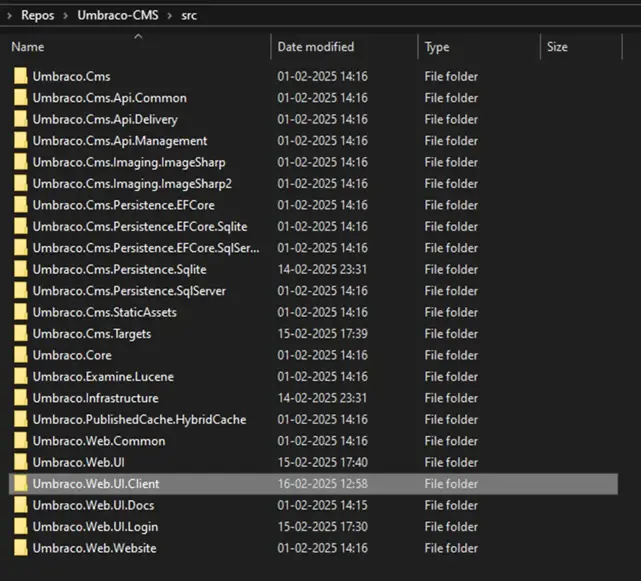This screenshot has width=641, height=581.
Task: Select the Umbraco.Web.UI.Login folder name
Action: pos(95,527)
